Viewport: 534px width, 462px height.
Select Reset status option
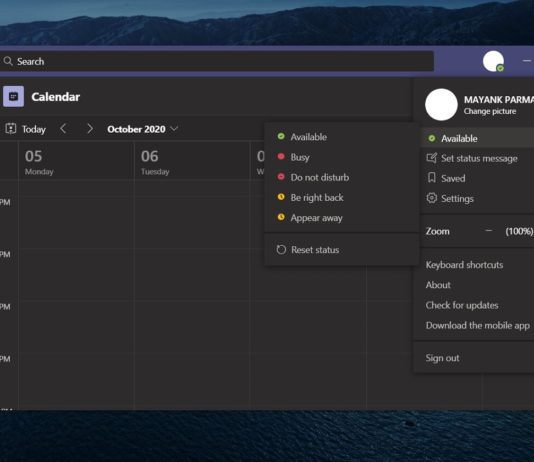click(x=342, y=250)
